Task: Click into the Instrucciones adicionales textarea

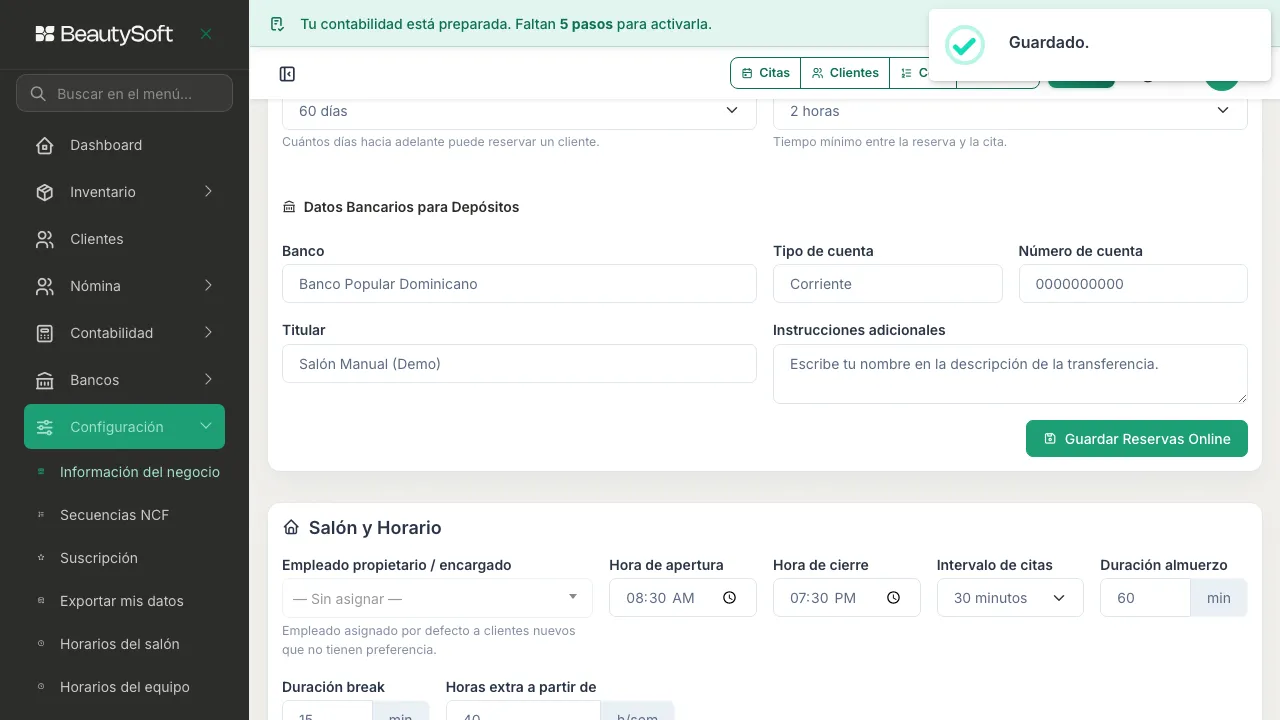Action: tap(1010, 374)
